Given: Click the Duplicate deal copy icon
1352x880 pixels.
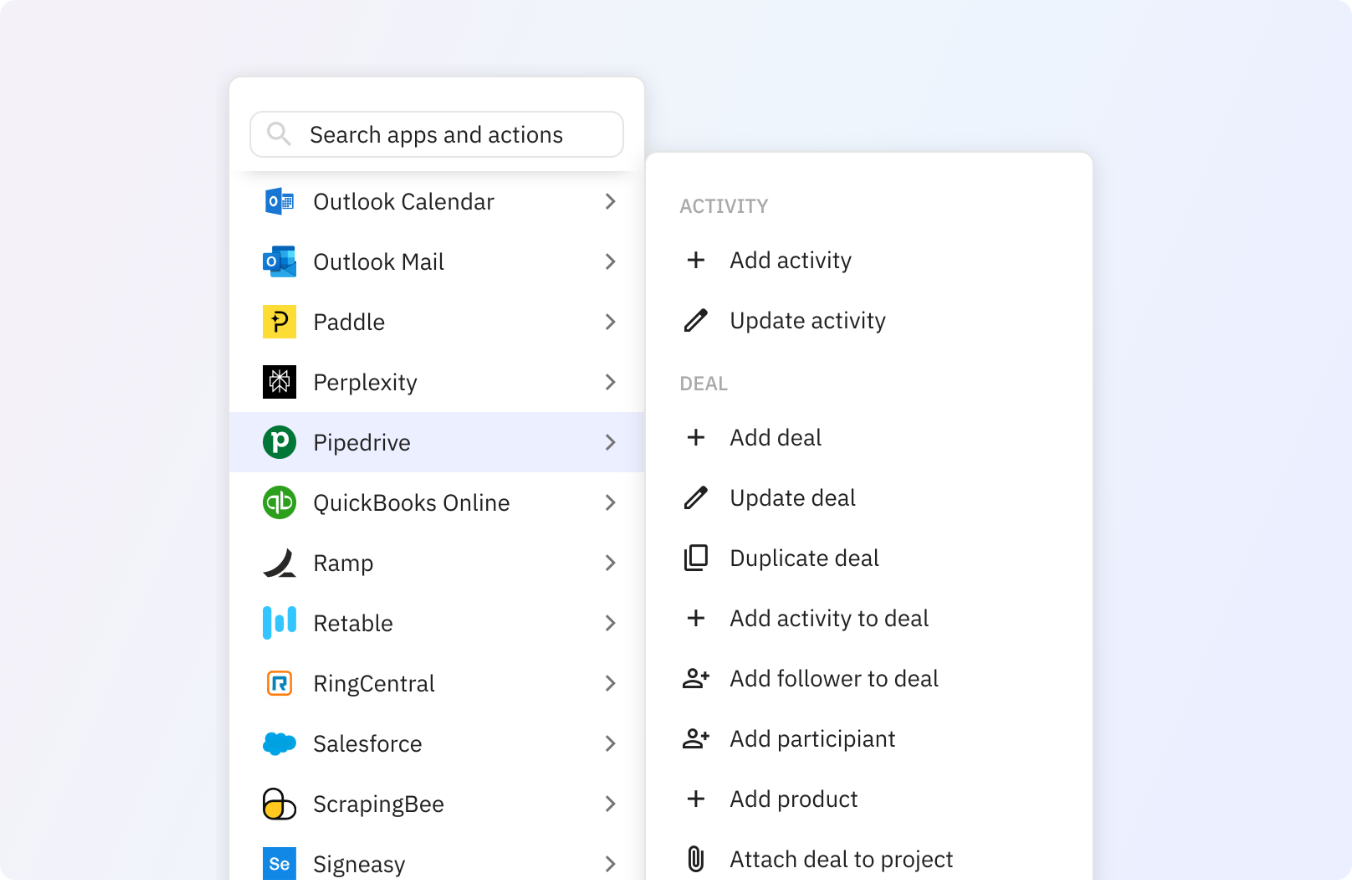Looking at the screenshot, I should tap(695, 558).
